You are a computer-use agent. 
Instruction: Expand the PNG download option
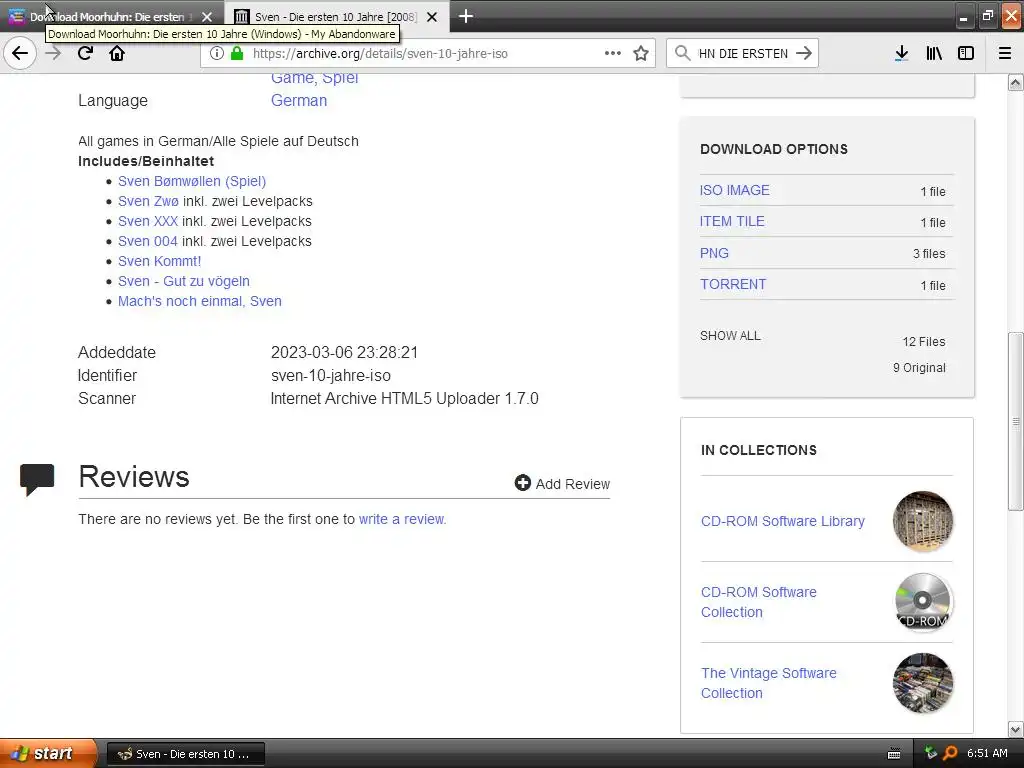point(714,253)
